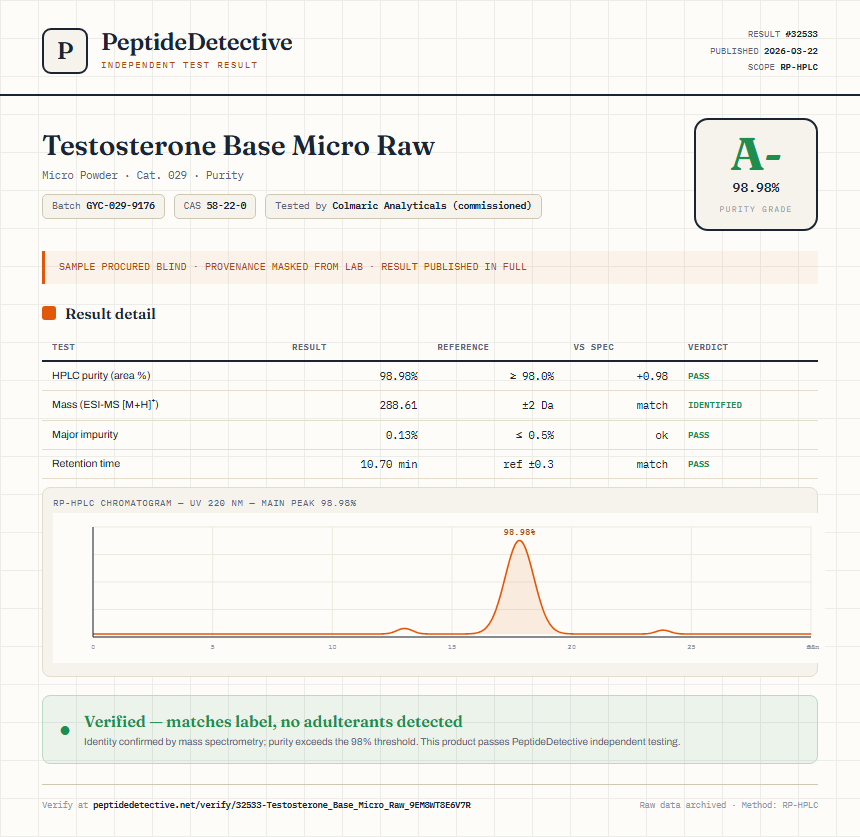Click the PASS verdict for Retention time
The width and height of the screenshot is (860, 837).
[x=699, y=464]
